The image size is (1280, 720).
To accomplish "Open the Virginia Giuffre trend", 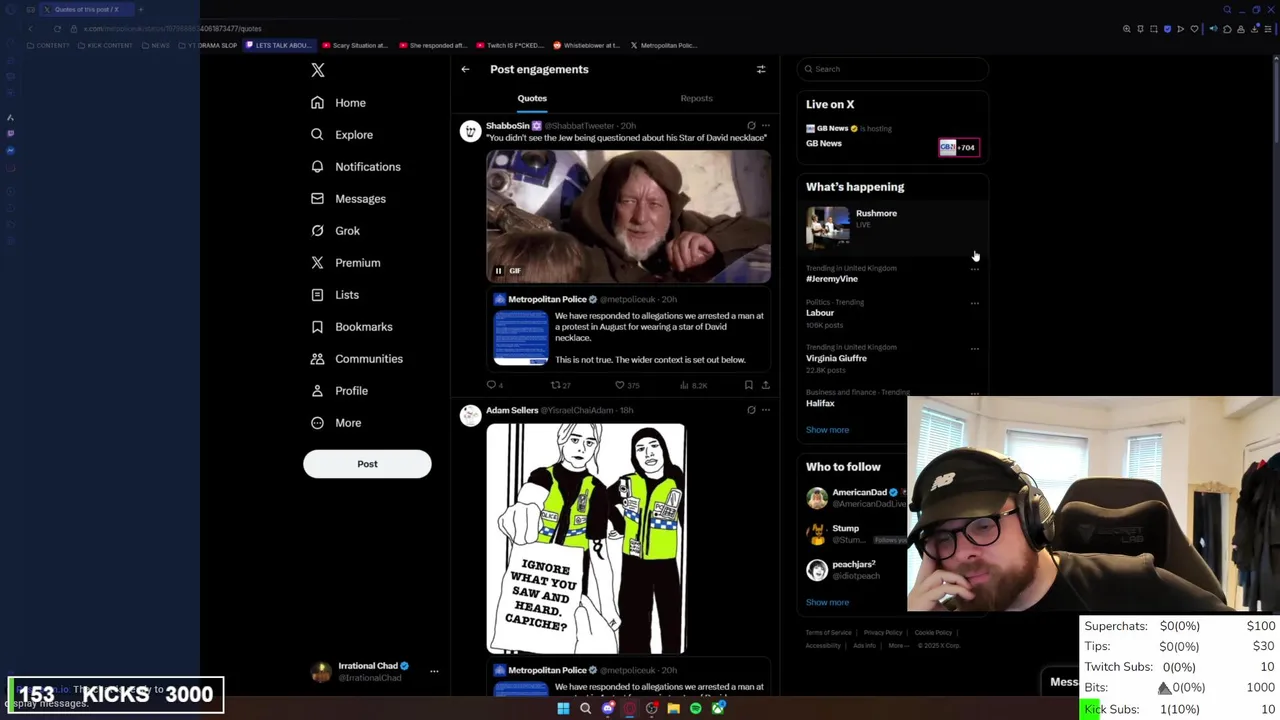I will pos(836,358).
